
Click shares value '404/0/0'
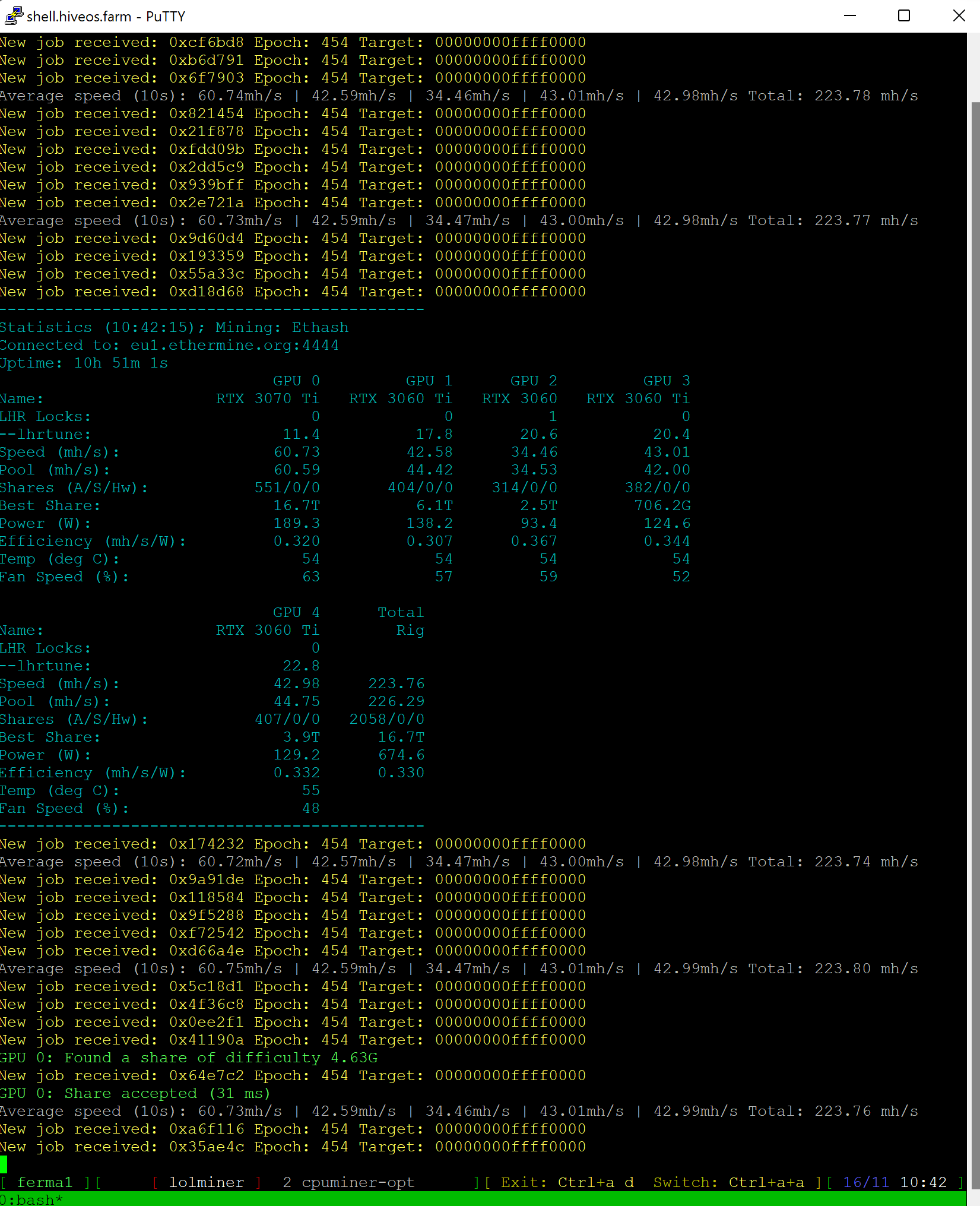coord(420,488)
